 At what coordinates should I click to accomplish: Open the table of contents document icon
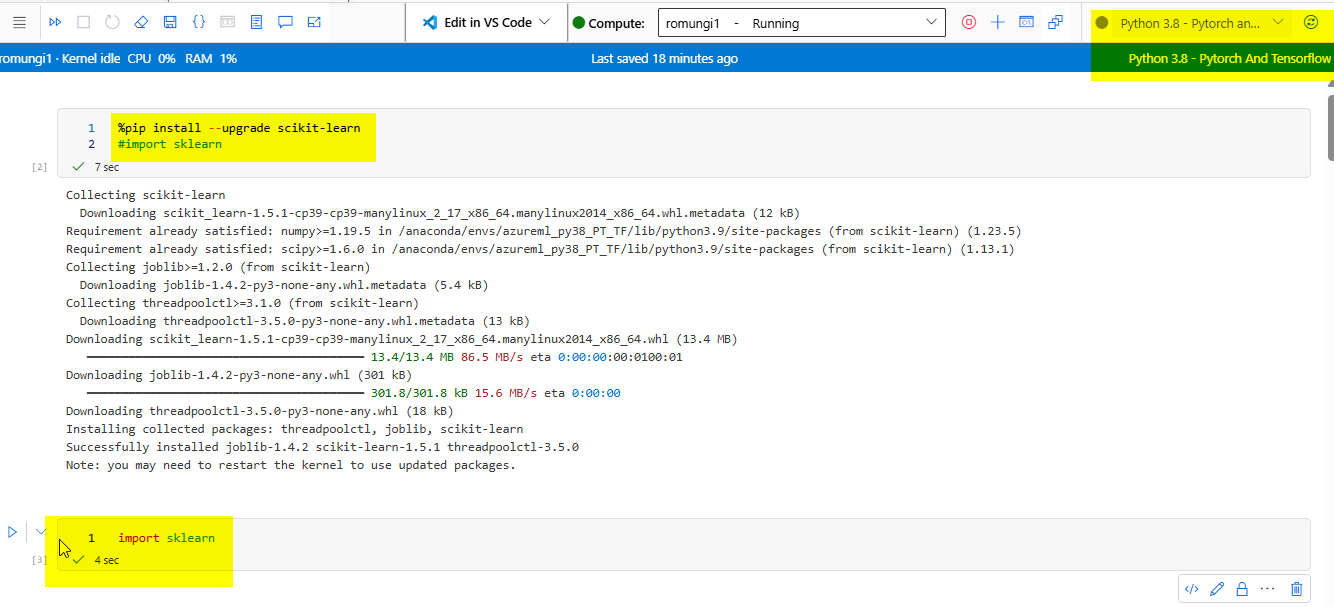(x=257, y=22)
